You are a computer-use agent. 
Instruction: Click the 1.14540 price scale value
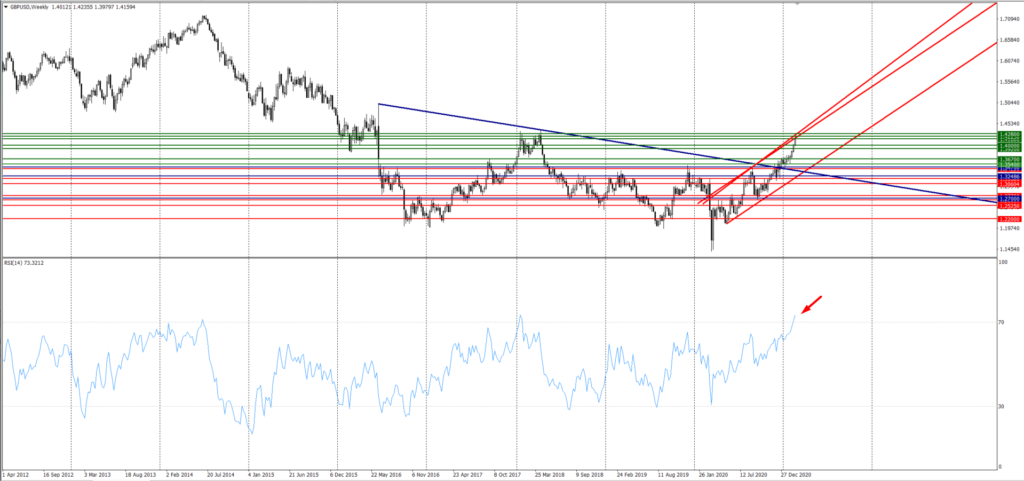click(x=1010, y=249)
